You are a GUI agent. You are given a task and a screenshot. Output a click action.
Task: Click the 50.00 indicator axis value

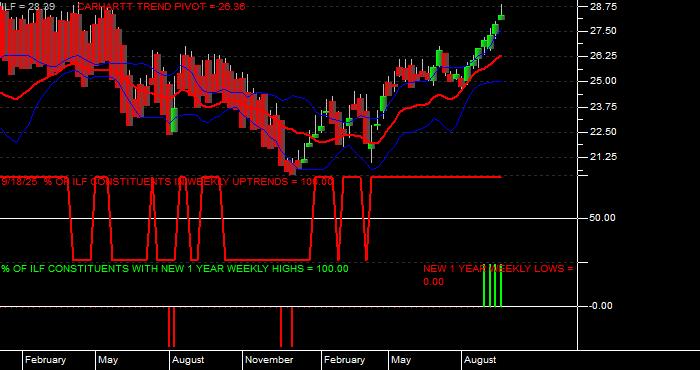(602, 218)
